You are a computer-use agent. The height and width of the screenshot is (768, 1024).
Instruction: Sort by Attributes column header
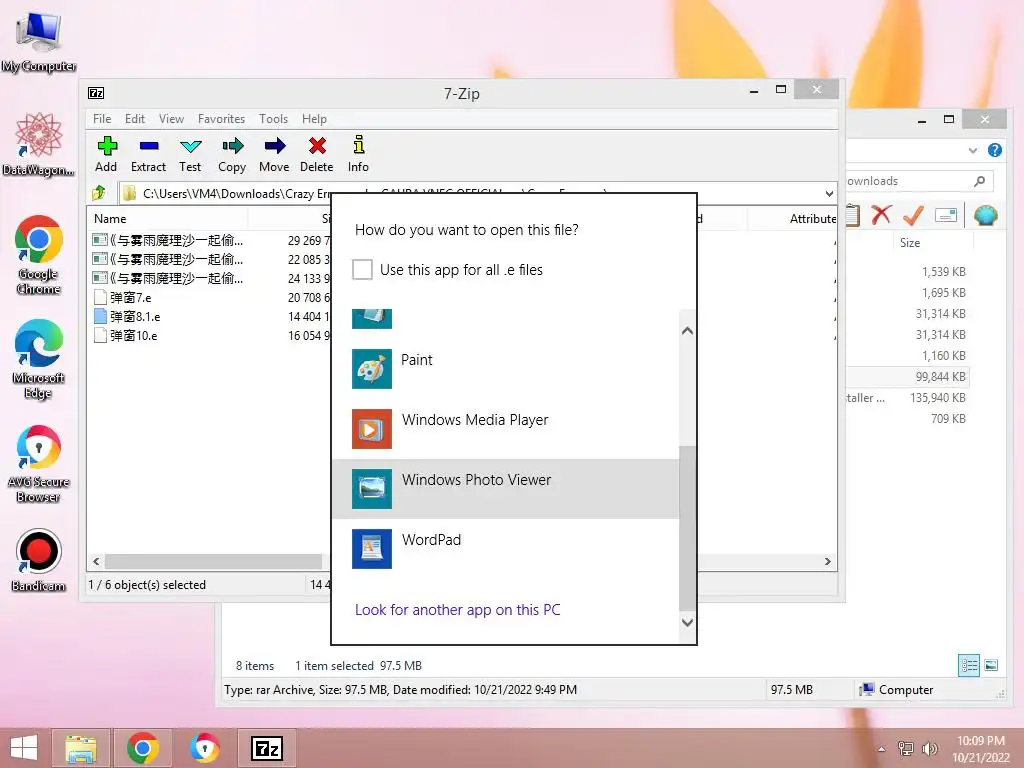coord(792,219)
